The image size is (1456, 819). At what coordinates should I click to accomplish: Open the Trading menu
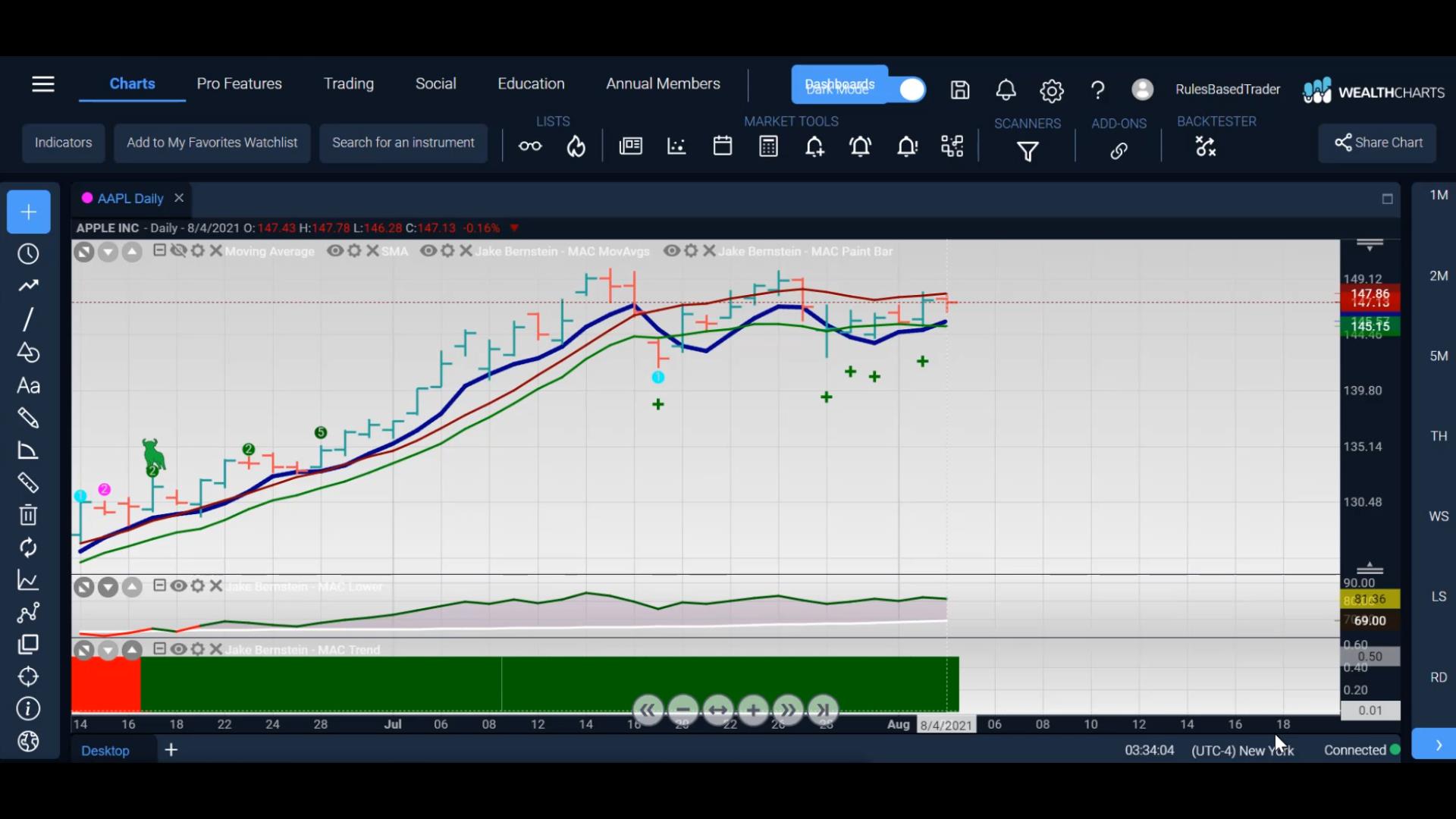pos(349,84)
